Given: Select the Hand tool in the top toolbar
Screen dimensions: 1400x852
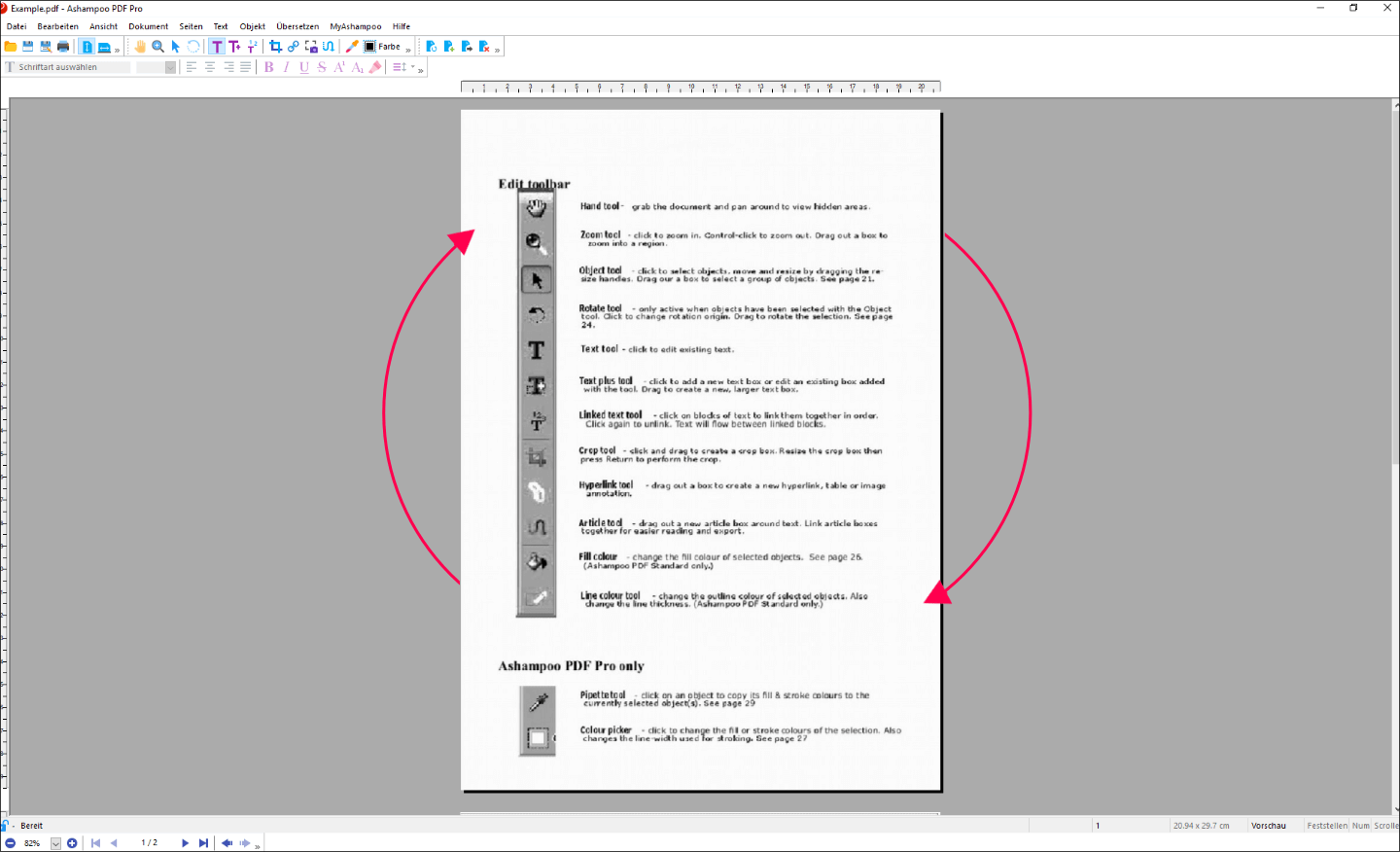Looking at the screenshot, I should pyautogui.click(x=140, y=47).
